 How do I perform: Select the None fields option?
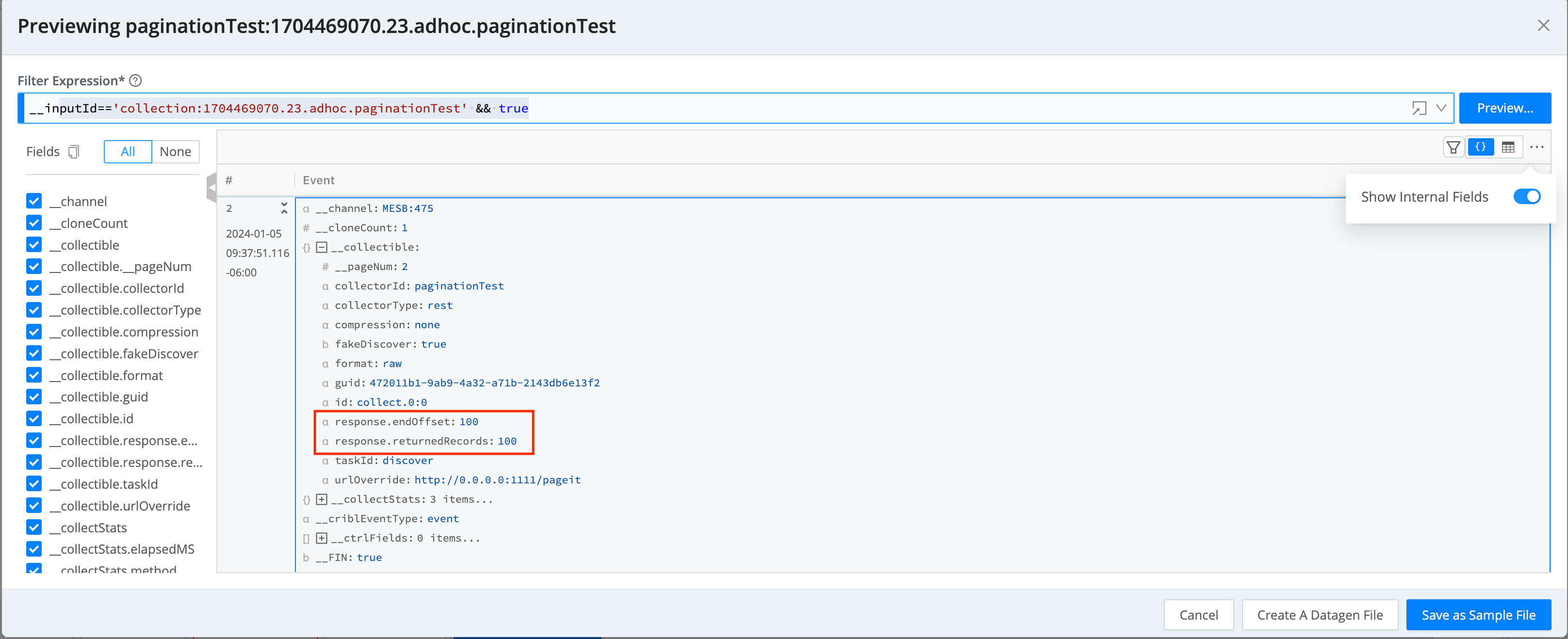[x=175, y=152]
